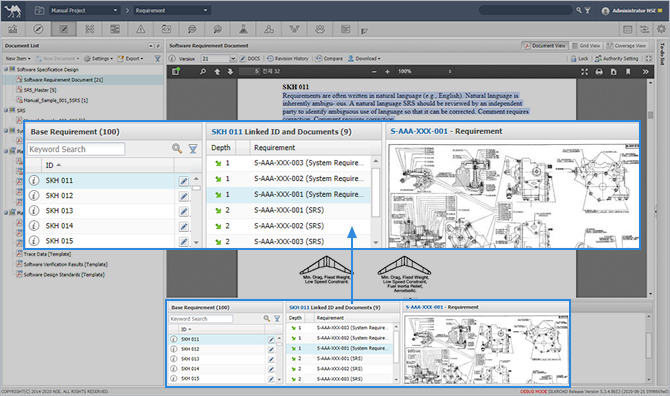This screenshot has height=396, width=670.
Task: Open the network graph module icon
Action: (x=294, y=29)
